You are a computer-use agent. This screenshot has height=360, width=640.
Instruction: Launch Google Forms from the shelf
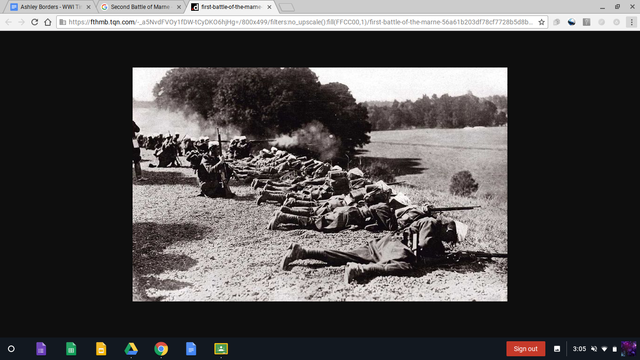point(41,349)
